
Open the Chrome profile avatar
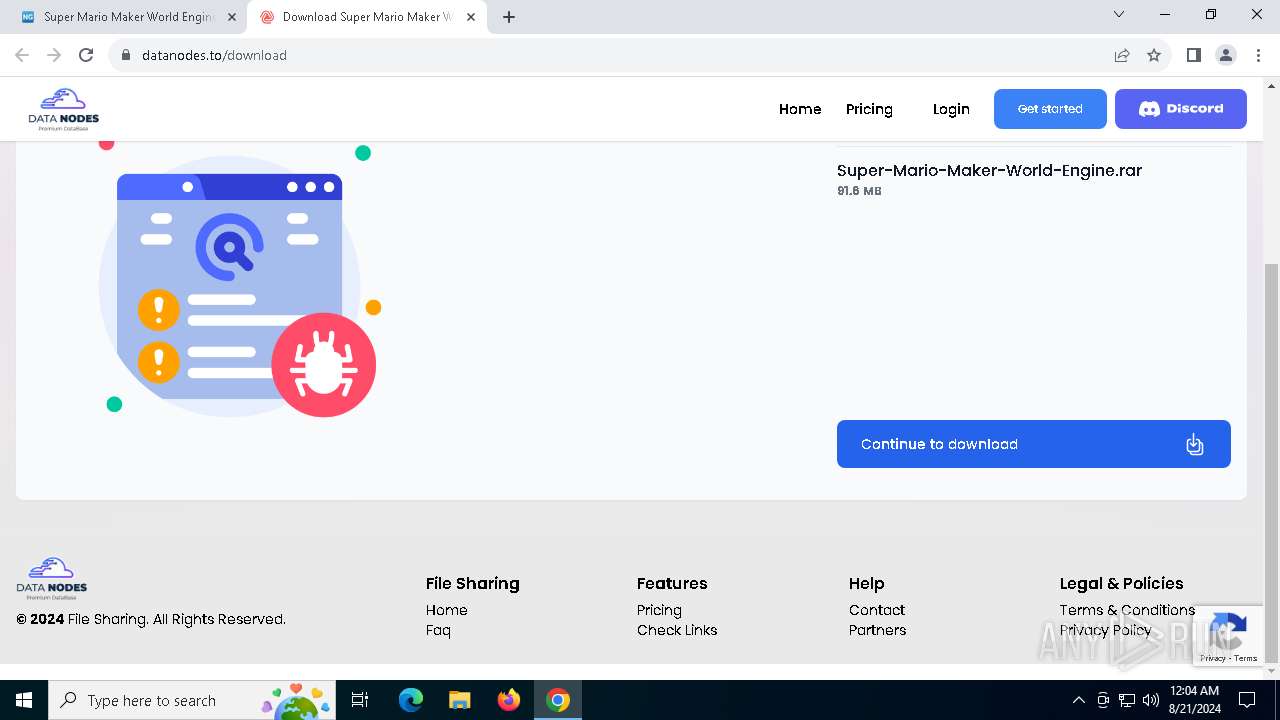1226,55
